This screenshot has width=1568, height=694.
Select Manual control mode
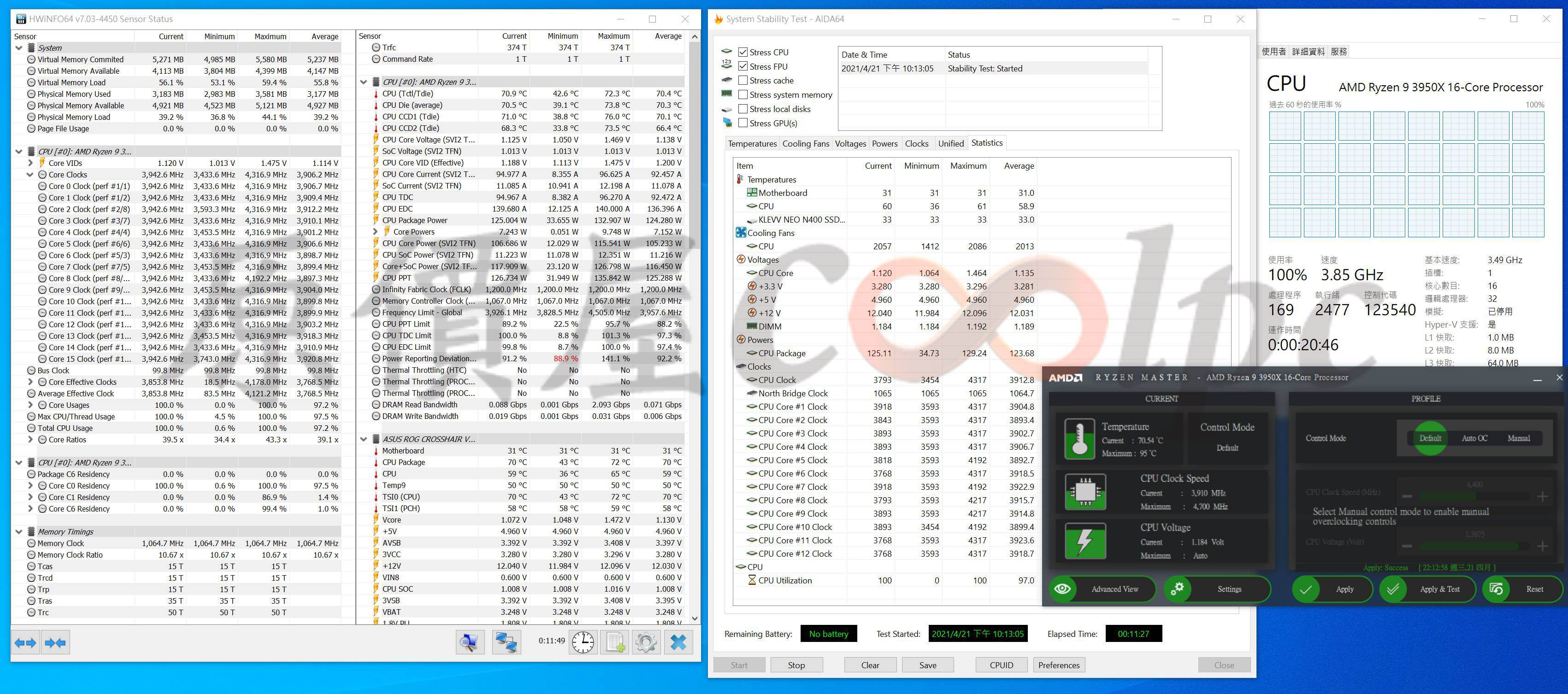[1519, 438]
